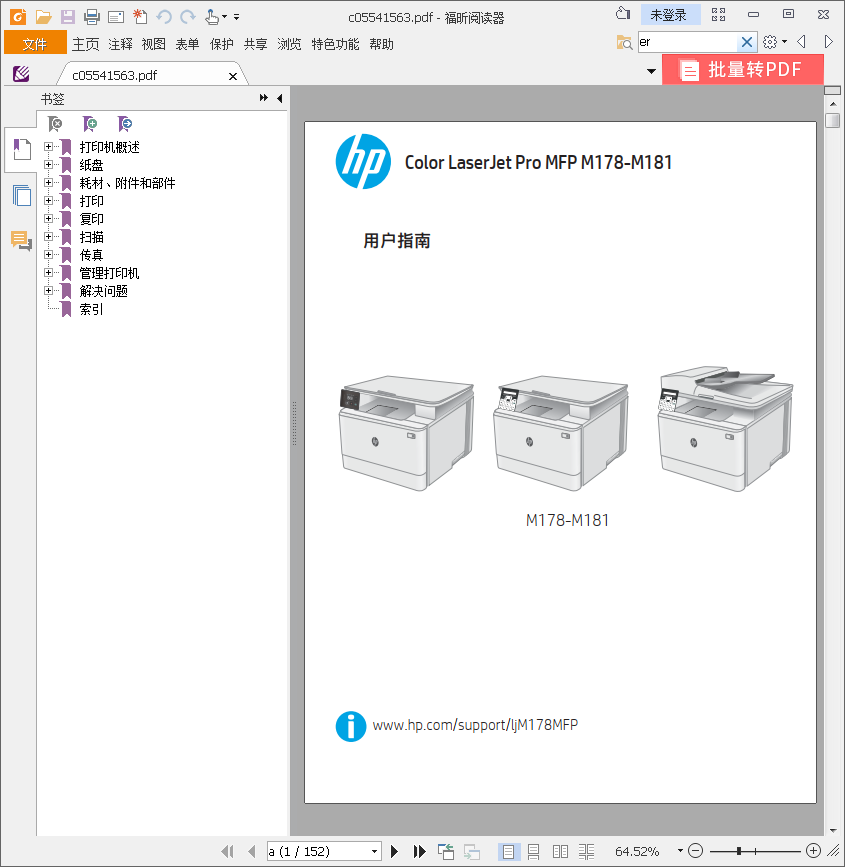Switch to the 保护 ribbon tab

(x=222, y=44)
